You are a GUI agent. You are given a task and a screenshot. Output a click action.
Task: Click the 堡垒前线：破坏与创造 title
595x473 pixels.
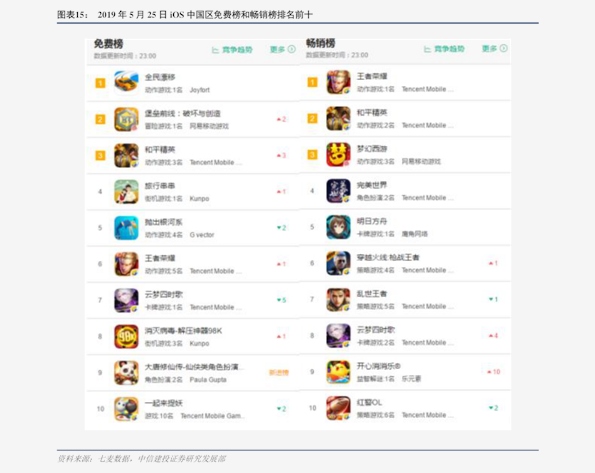[x=183, y=113]
